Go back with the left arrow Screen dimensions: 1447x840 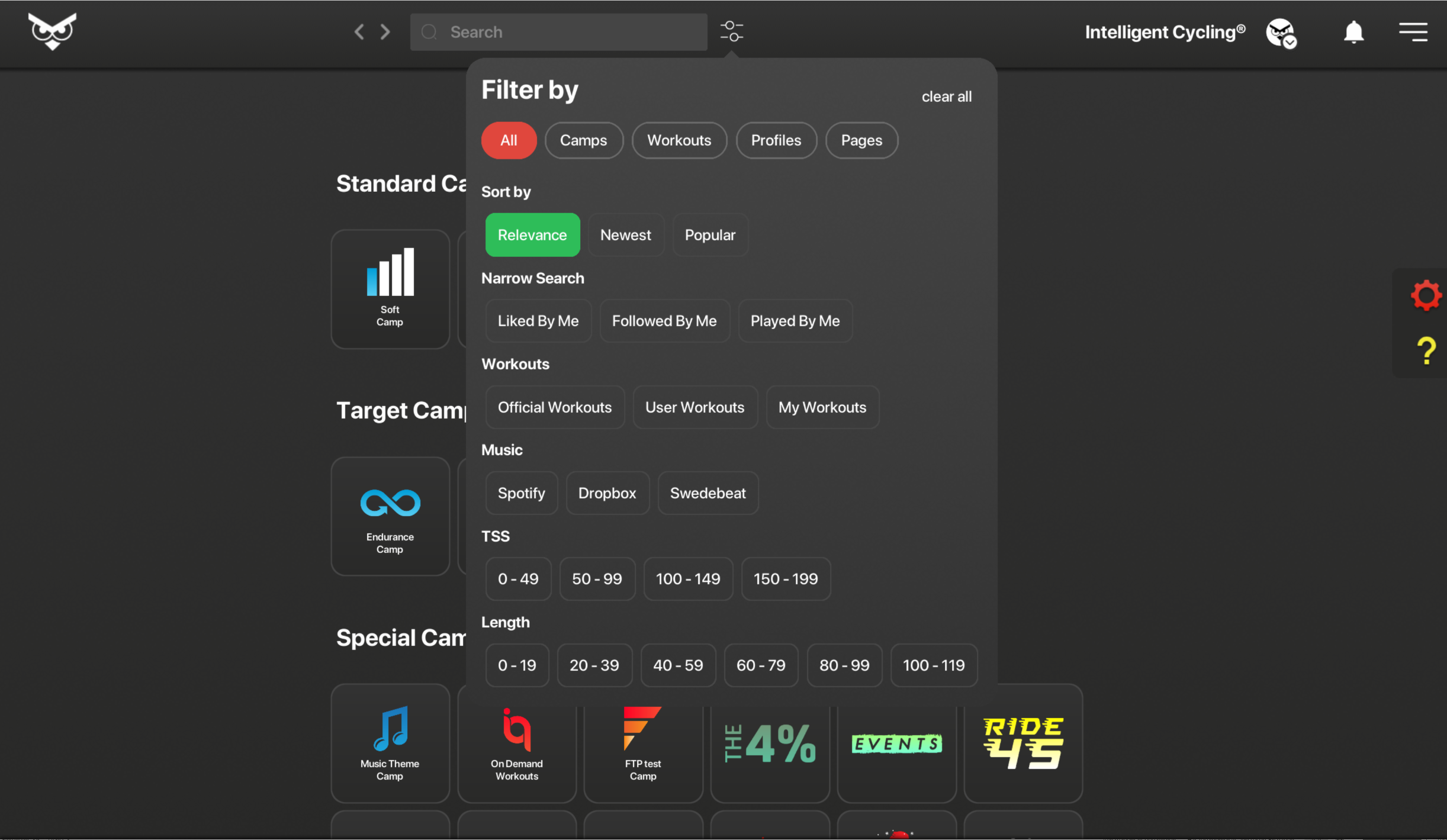(x=359, y=32)
